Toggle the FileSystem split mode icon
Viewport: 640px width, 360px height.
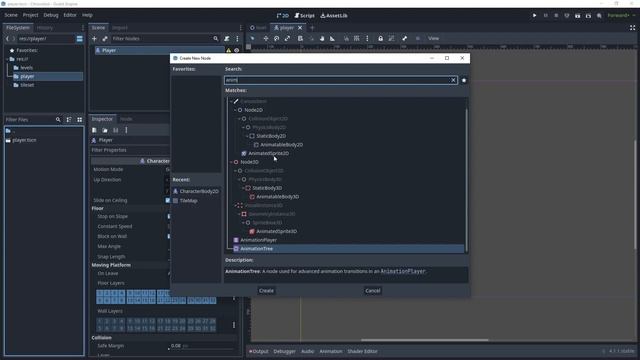click(80, 39)
